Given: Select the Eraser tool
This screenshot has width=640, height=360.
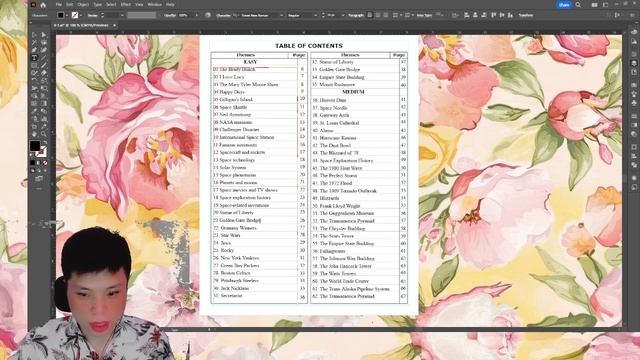Looking at the screenshot, I should point(43,73).
